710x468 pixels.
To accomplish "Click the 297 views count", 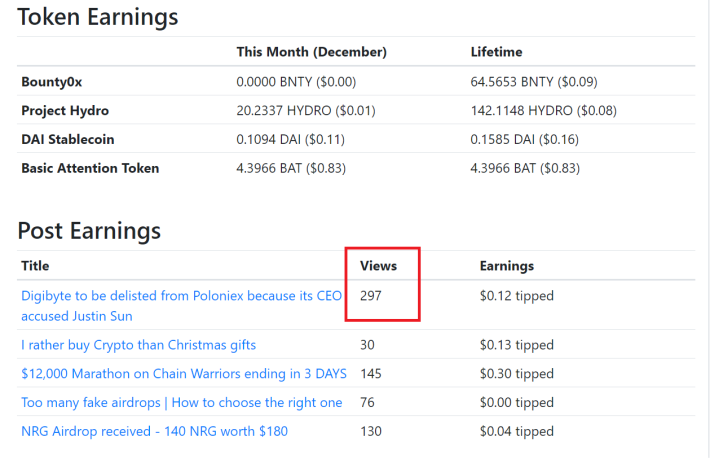I will tap(372, 296).
